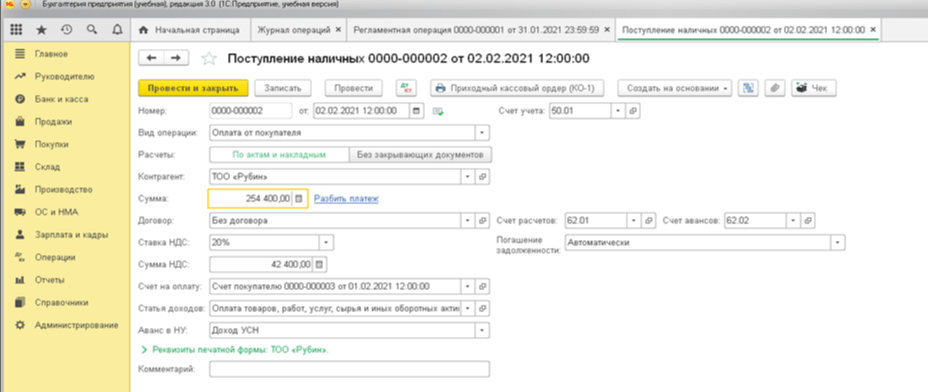The height and width of the screenshot is (392, 928).
Task: Expand Аванс в НУ dropdown
Action: point(482,330)
